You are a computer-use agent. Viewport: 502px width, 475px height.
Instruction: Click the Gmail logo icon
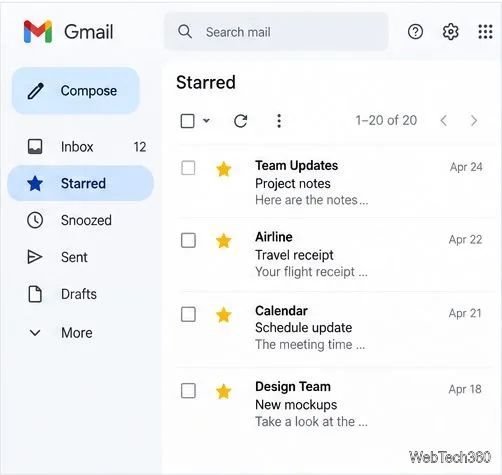coord(38,32)
